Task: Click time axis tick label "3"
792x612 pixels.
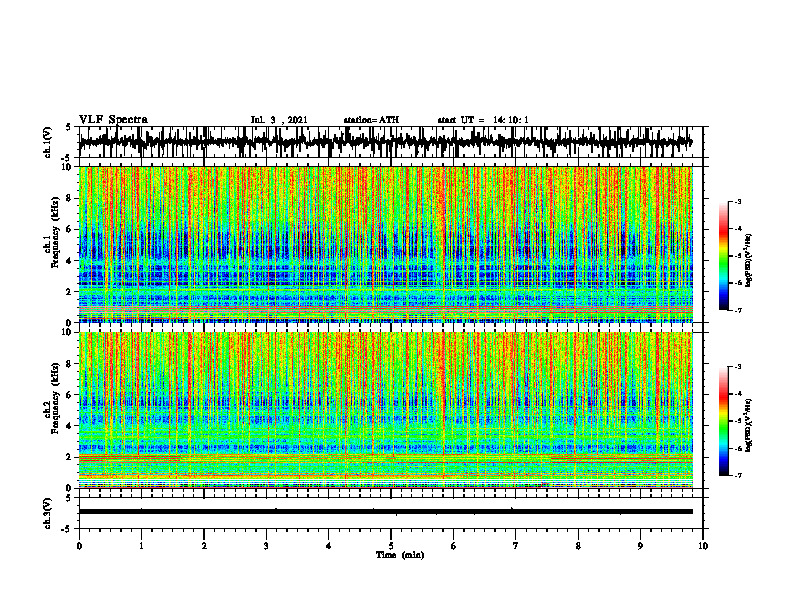Action: click(266, 546)
